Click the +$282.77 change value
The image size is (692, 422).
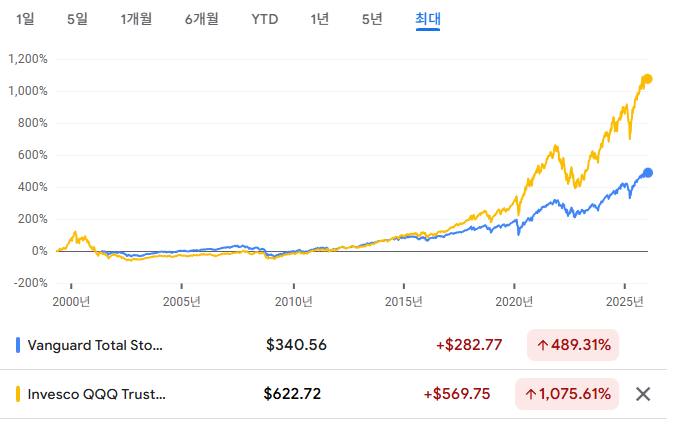click(469, 345)
